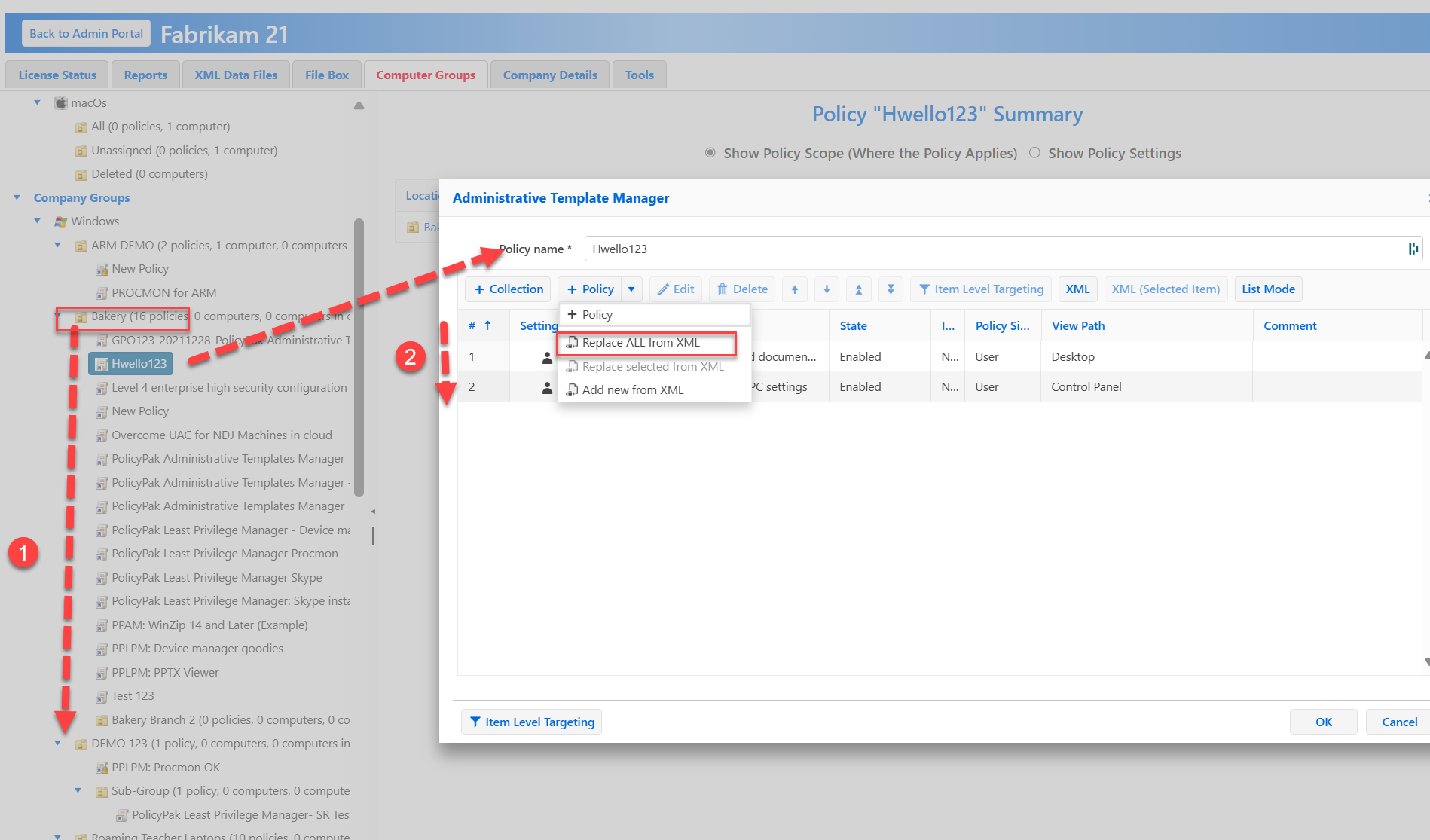Select the Show Policy Scope radio button

710,153
